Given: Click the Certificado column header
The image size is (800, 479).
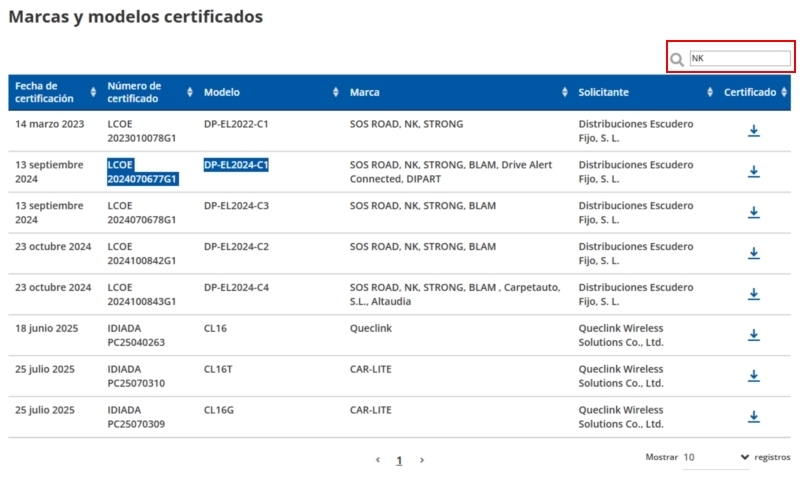Looking at the screenshot, I should 749,92.
